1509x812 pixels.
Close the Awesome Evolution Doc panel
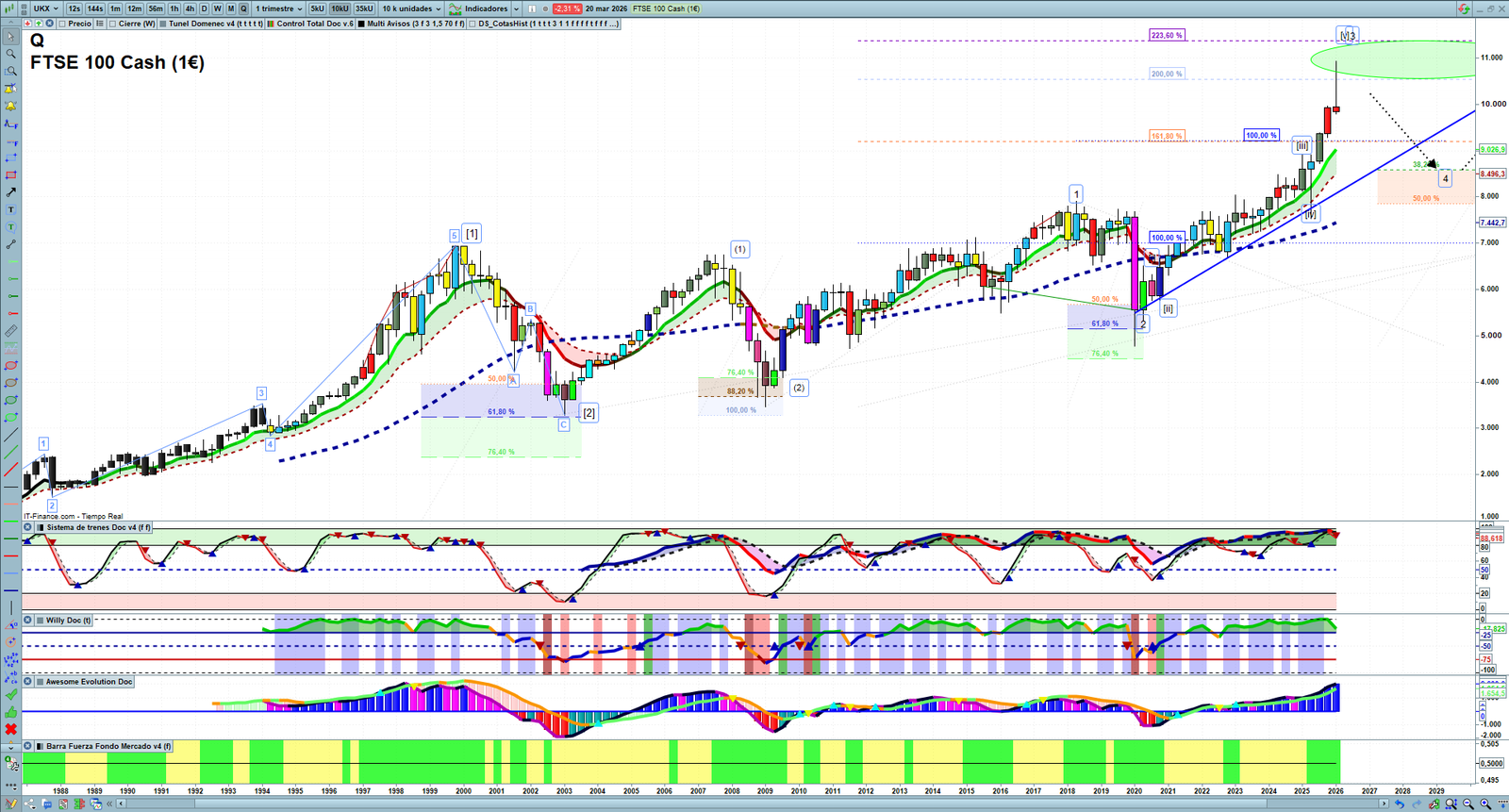[x=27, y=682]
